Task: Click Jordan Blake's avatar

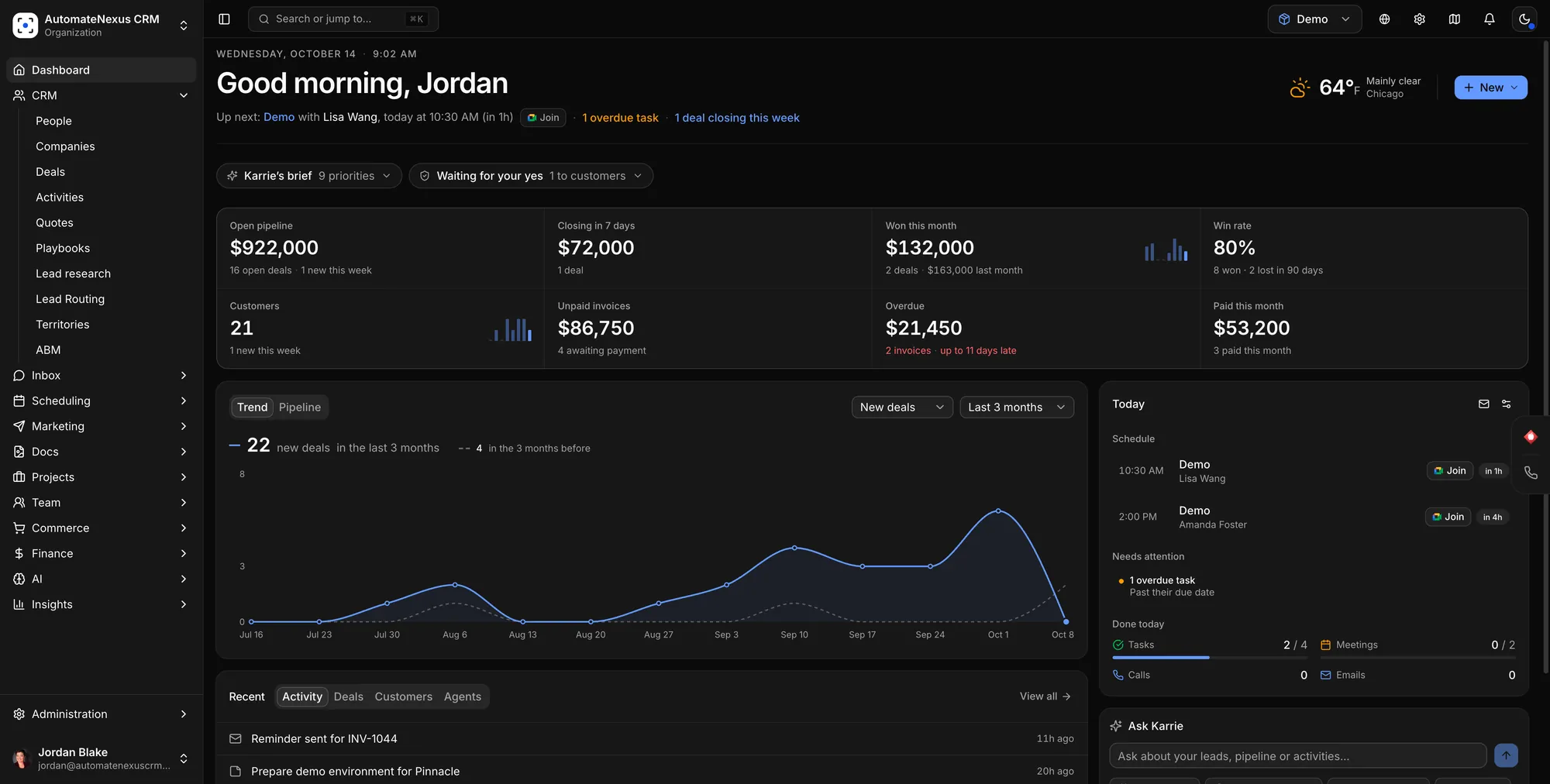Action: coord(21,758)
